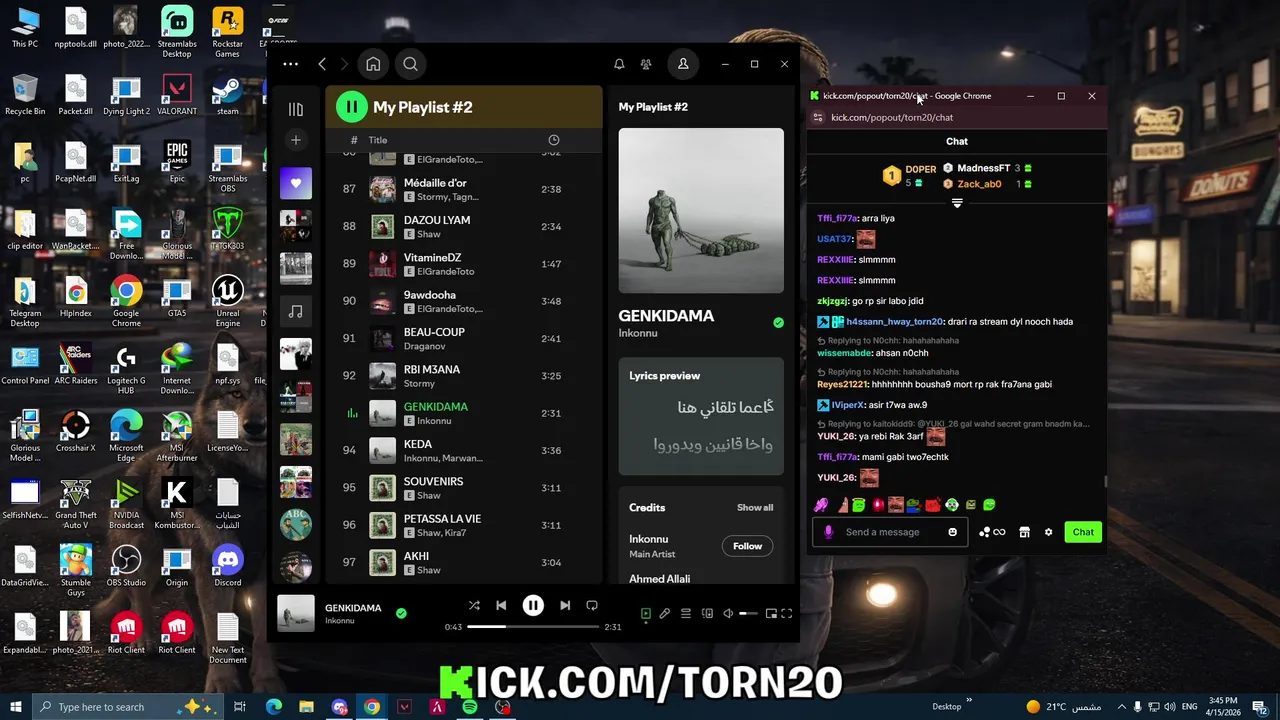
Task: Open the GENKIDAMA album cover in side panel
Action: pyautogui.click(x=701, y=210)
